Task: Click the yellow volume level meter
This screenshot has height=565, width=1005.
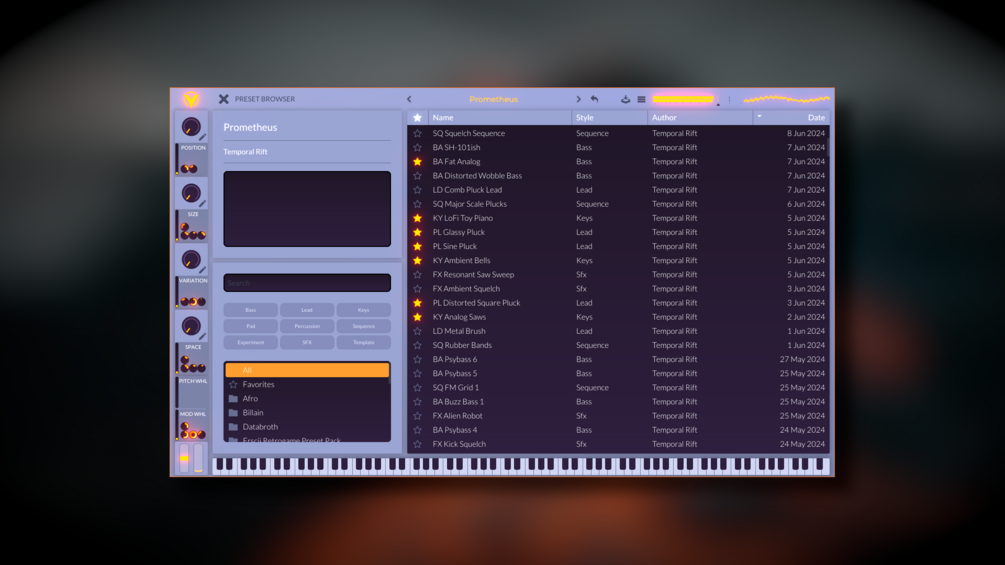Action: [x=683, y=99]
